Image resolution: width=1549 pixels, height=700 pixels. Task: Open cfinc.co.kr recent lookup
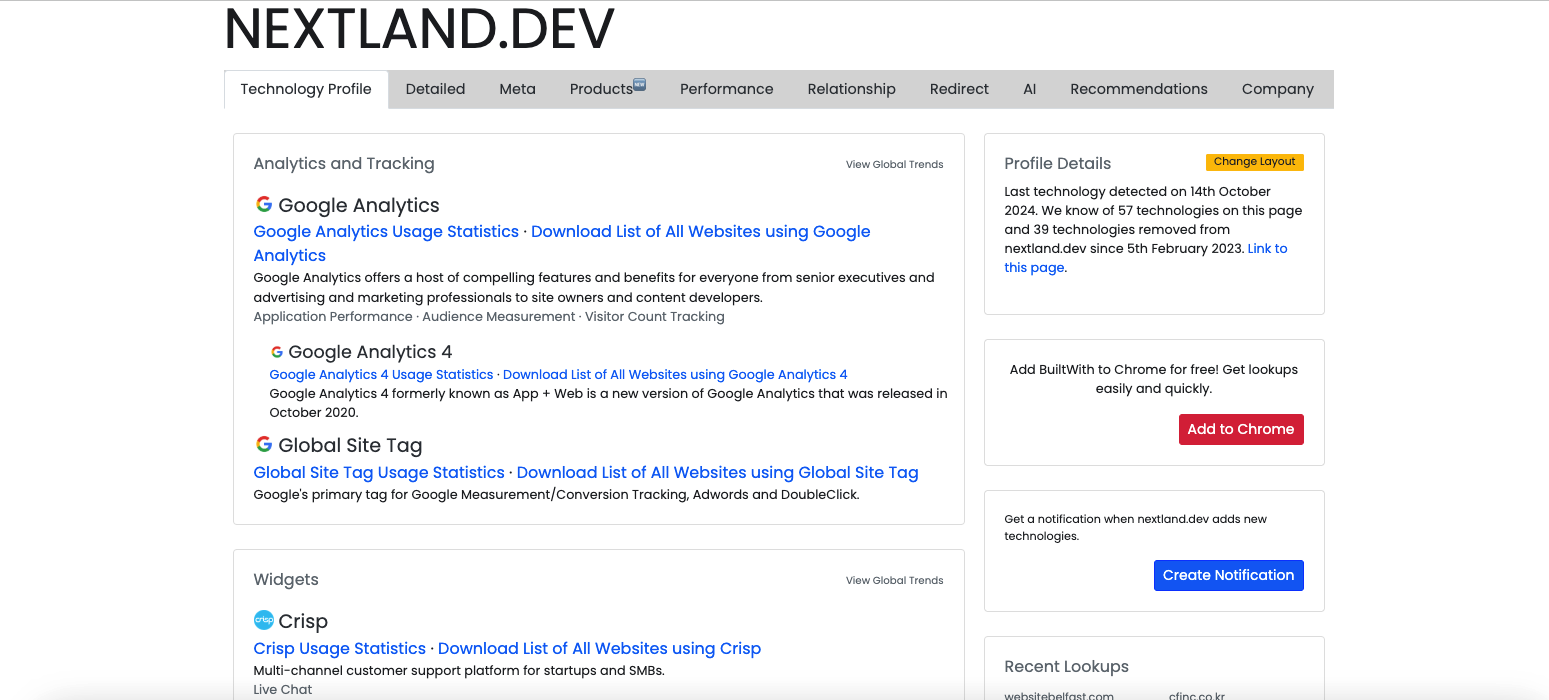tap(1197, 695)
